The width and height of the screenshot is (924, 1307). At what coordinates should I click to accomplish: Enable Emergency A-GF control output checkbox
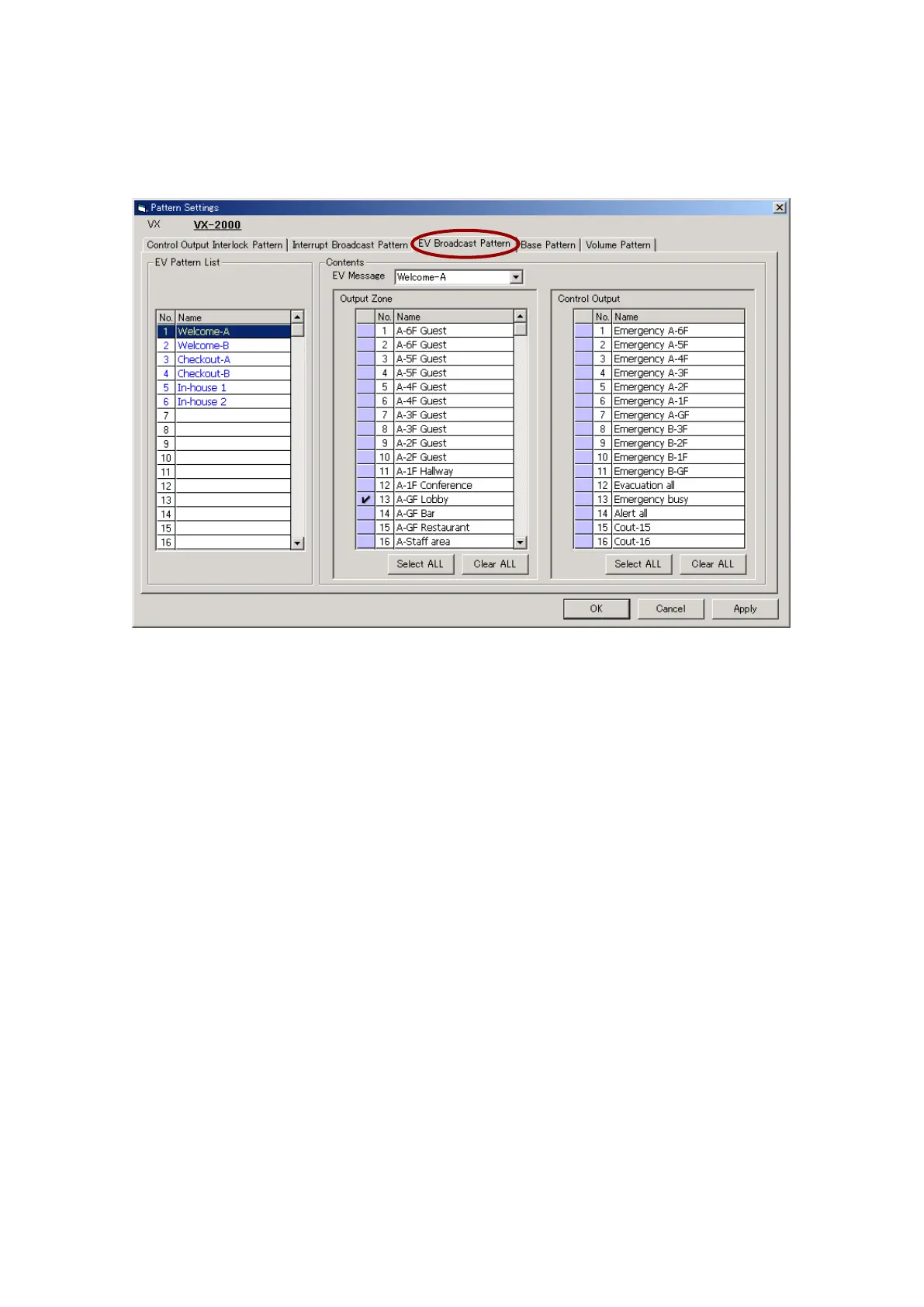tap(583, 414)
